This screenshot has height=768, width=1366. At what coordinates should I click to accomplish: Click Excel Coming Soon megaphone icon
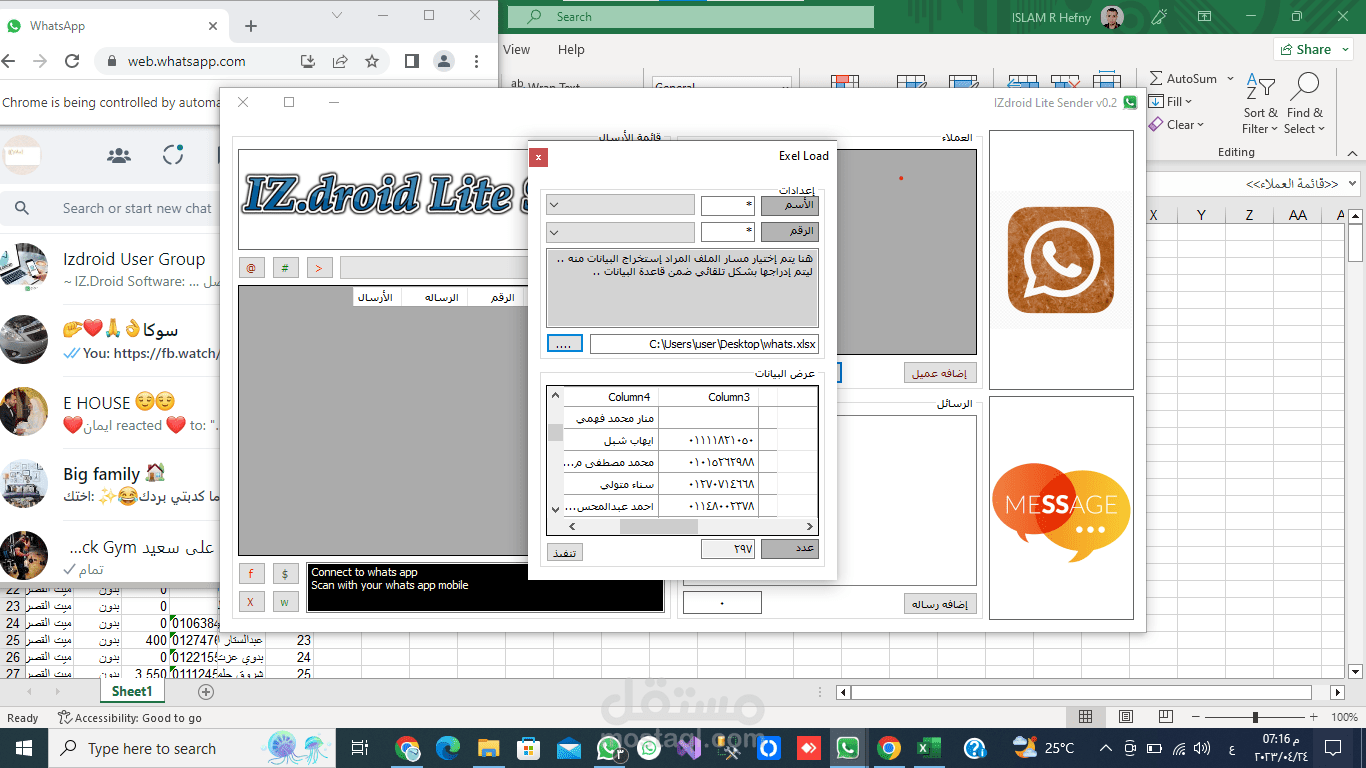pyautogui.click(x=1159, y=17)
